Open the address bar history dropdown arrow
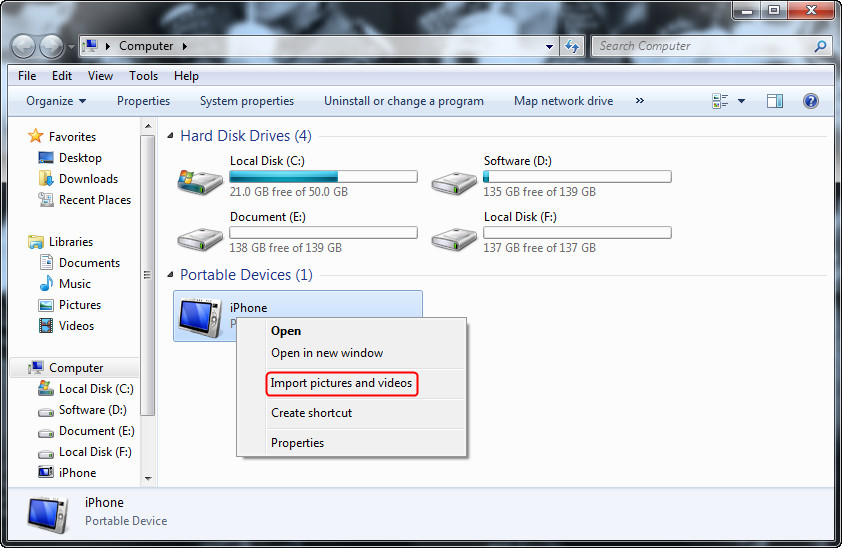This screenshot has width=842, height=548. click(x=549, y=47)
